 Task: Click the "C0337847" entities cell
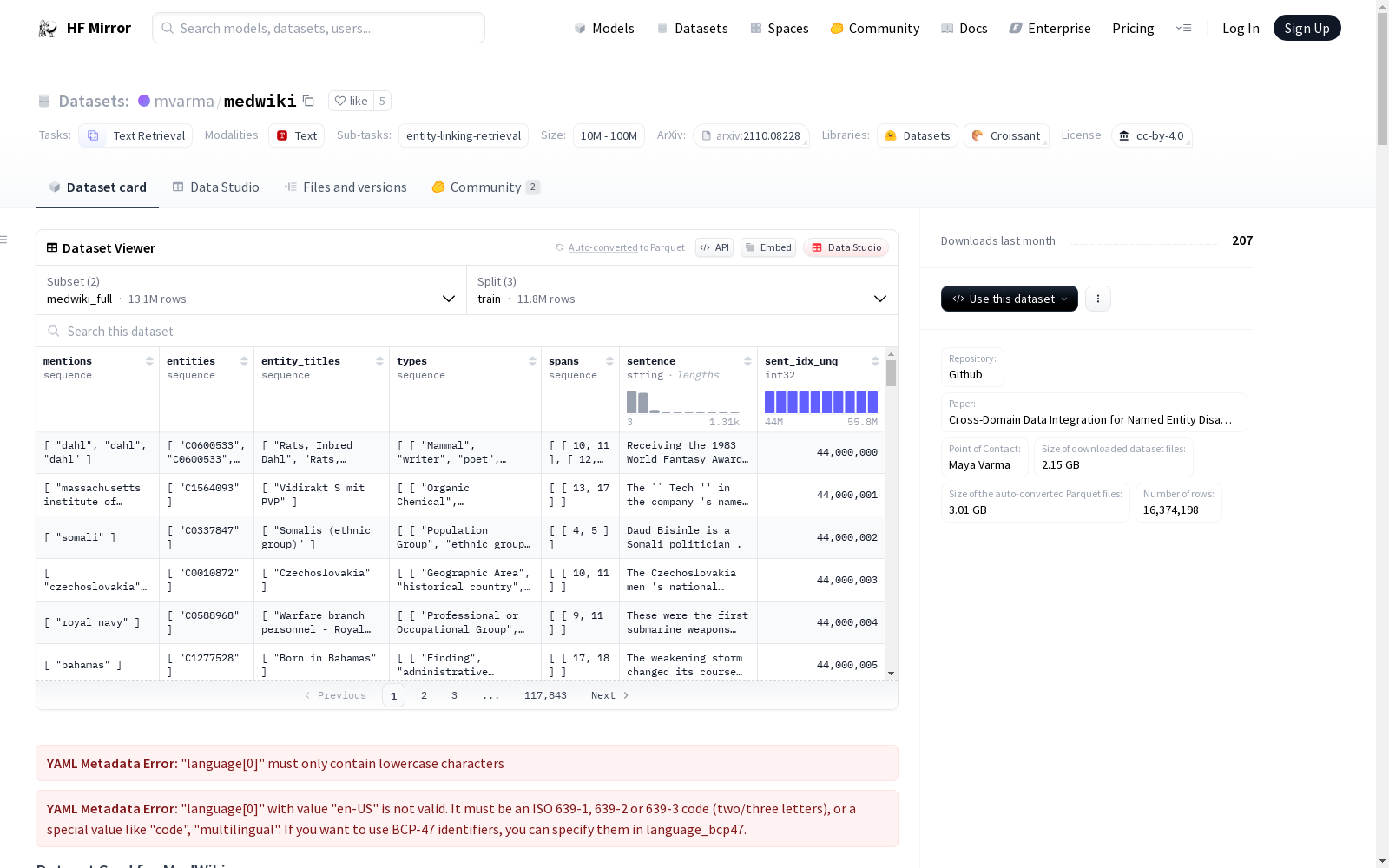[207, 537]
